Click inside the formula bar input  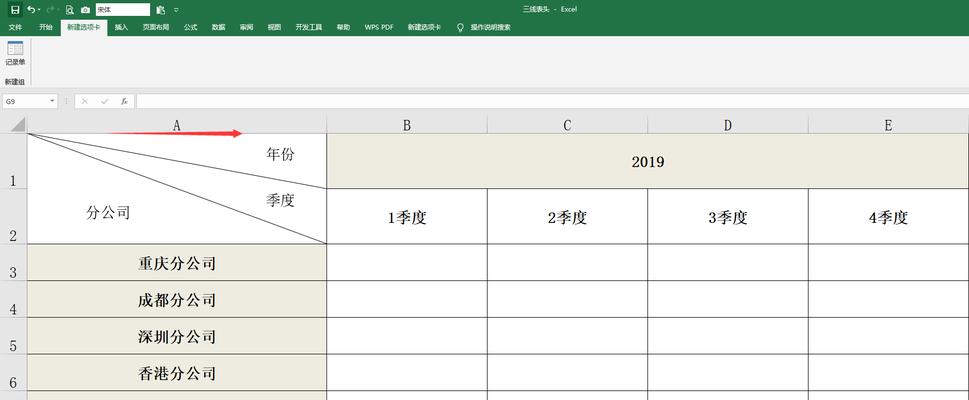[552, 101]
